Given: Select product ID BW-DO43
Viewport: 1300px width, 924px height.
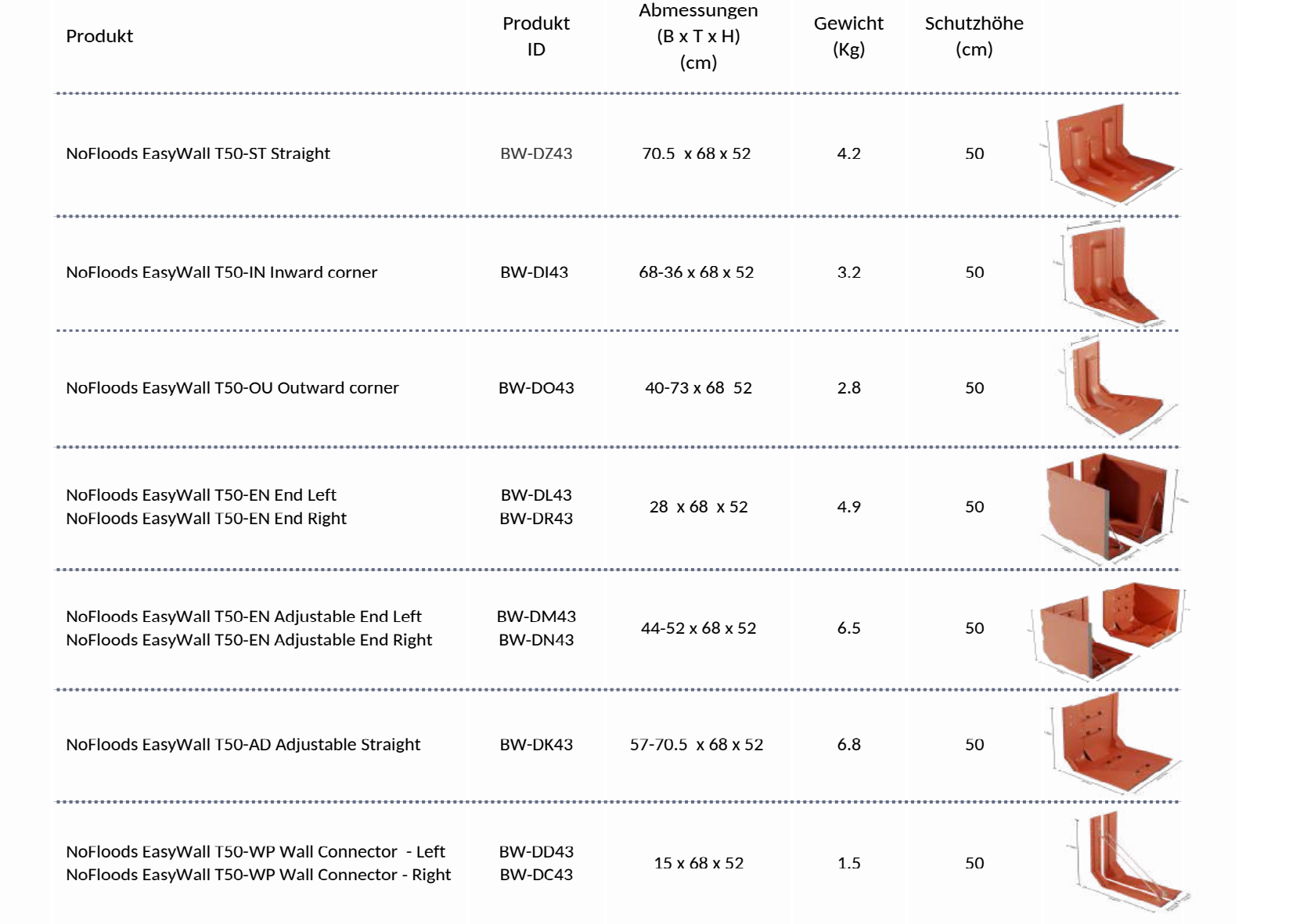Looking at the screenshot, I should (536, 388).
